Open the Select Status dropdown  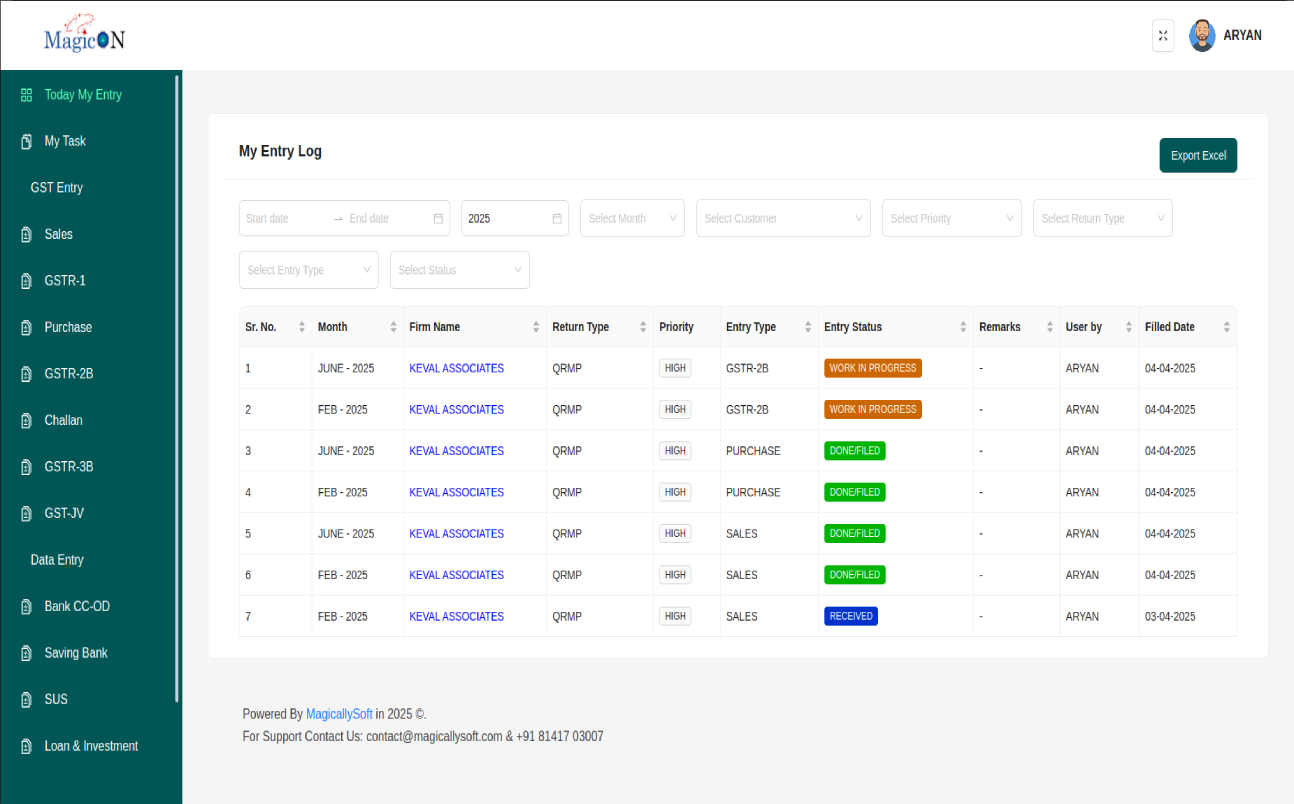pos(459,270)
